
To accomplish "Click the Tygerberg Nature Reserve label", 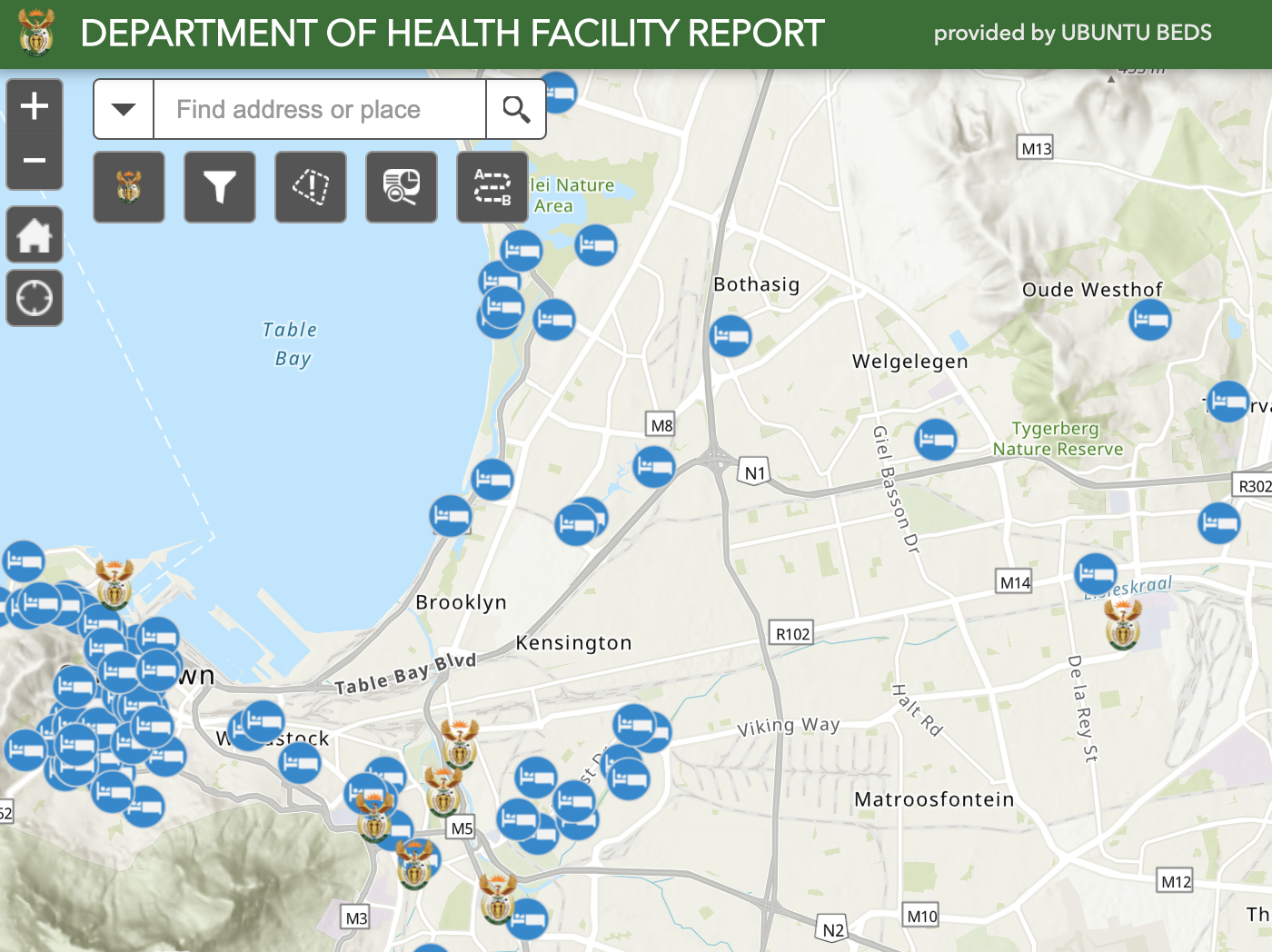I will (x=1058, y=439).
